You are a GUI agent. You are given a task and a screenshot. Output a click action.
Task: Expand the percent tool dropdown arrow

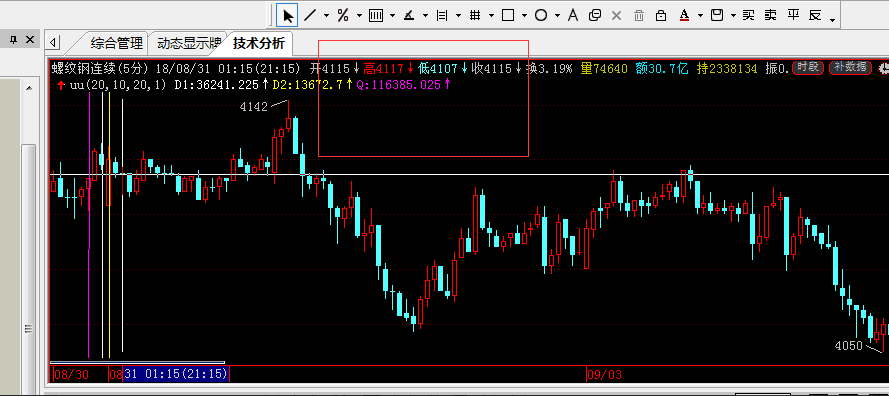coord(359,16)
